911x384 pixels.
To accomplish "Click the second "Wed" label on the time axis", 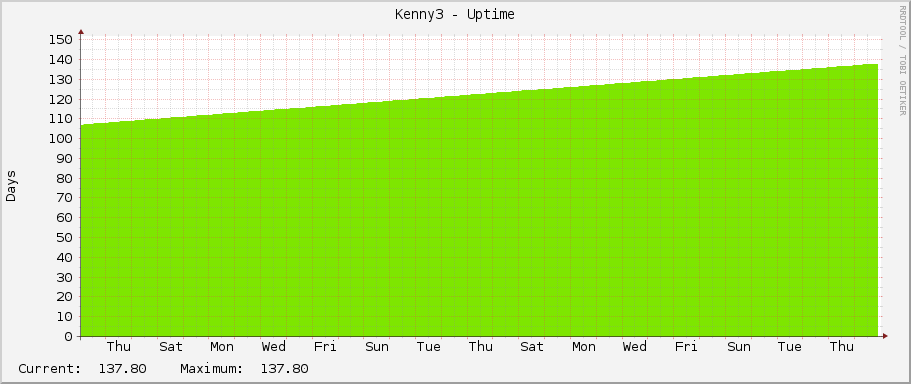I will point(635,347).
